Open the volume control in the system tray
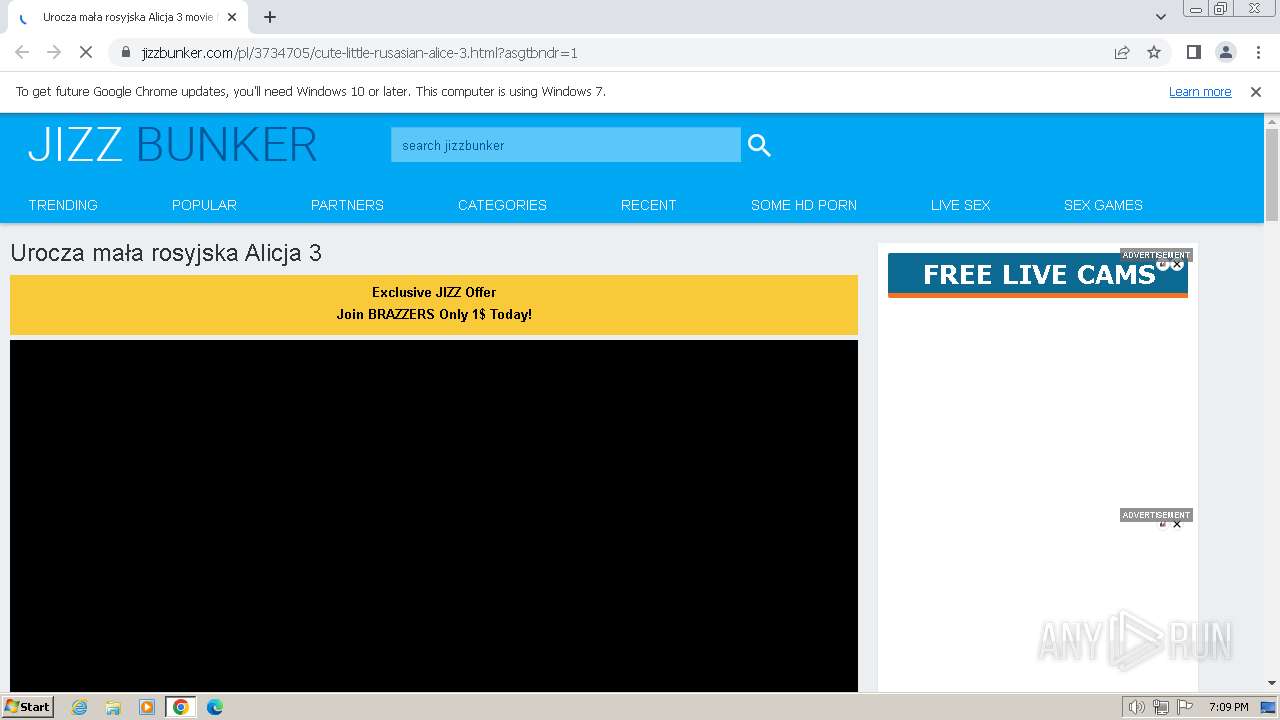The image size is (1280, 720). click(1136, 707)
